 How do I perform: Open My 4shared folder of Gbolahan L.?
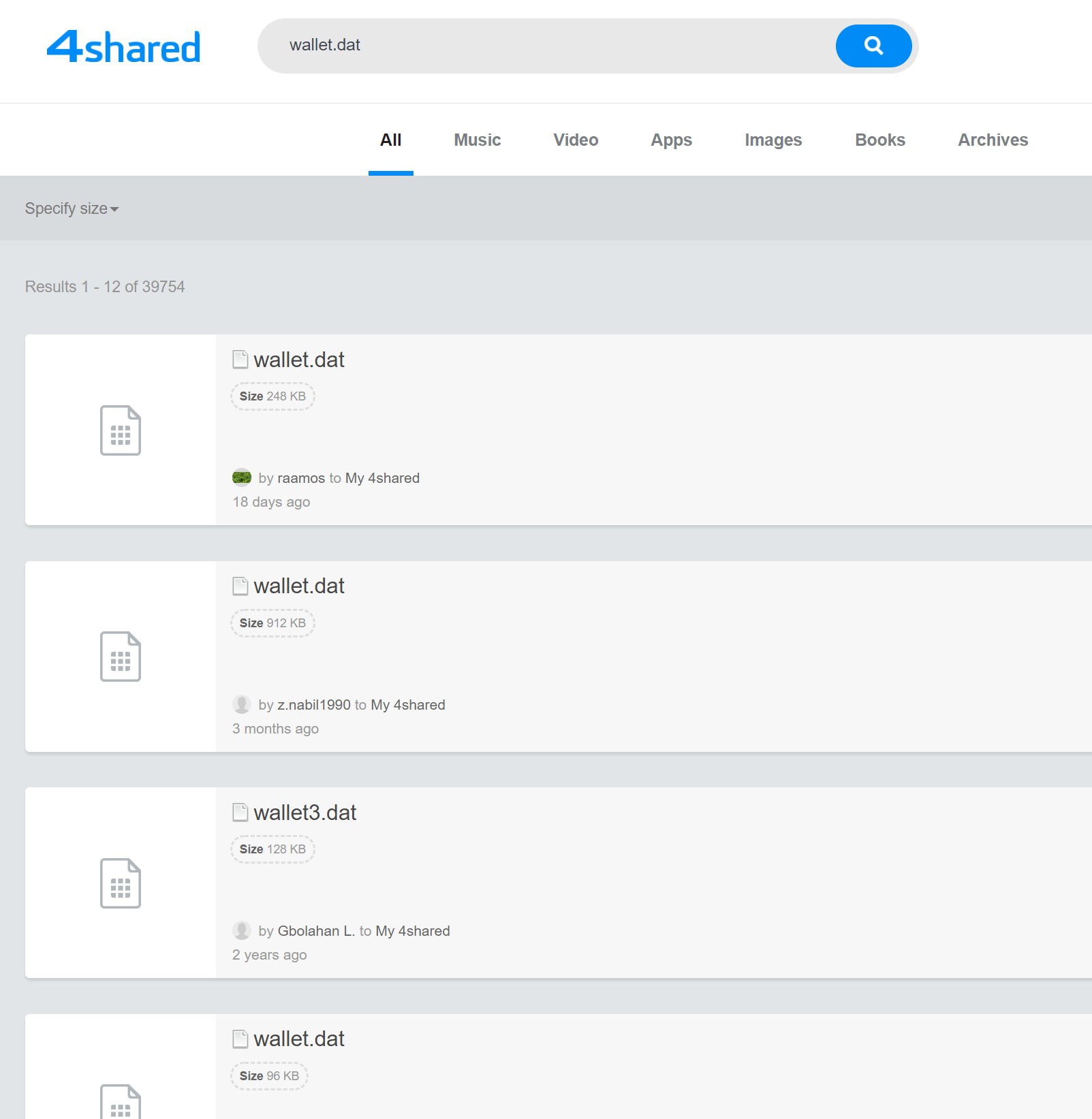(413, 931)
